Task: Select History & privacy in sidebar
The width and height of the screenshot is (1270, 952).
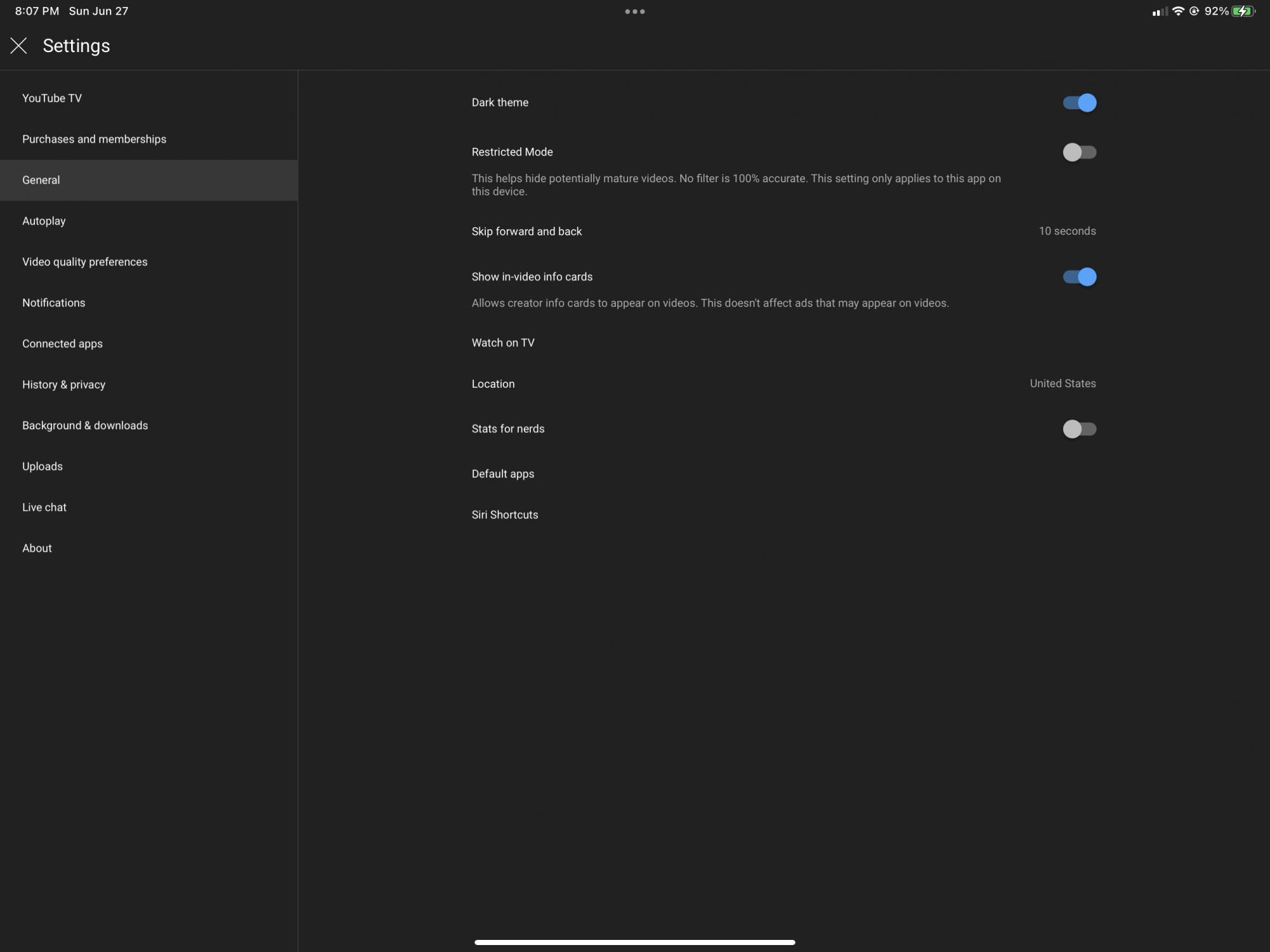Action: tap(63, 385)
